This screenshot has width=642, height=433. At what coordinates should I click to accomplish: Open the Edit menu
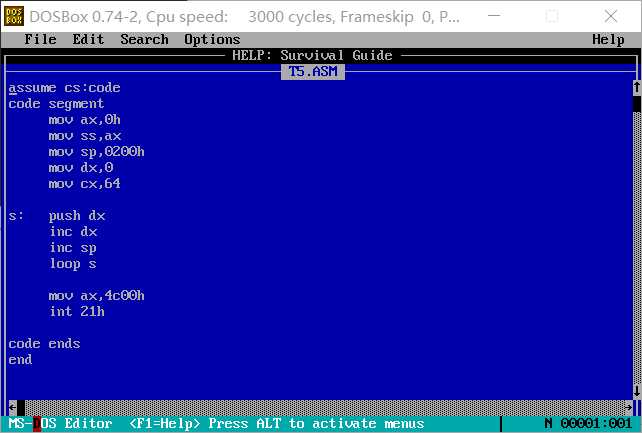coord(88,39)
